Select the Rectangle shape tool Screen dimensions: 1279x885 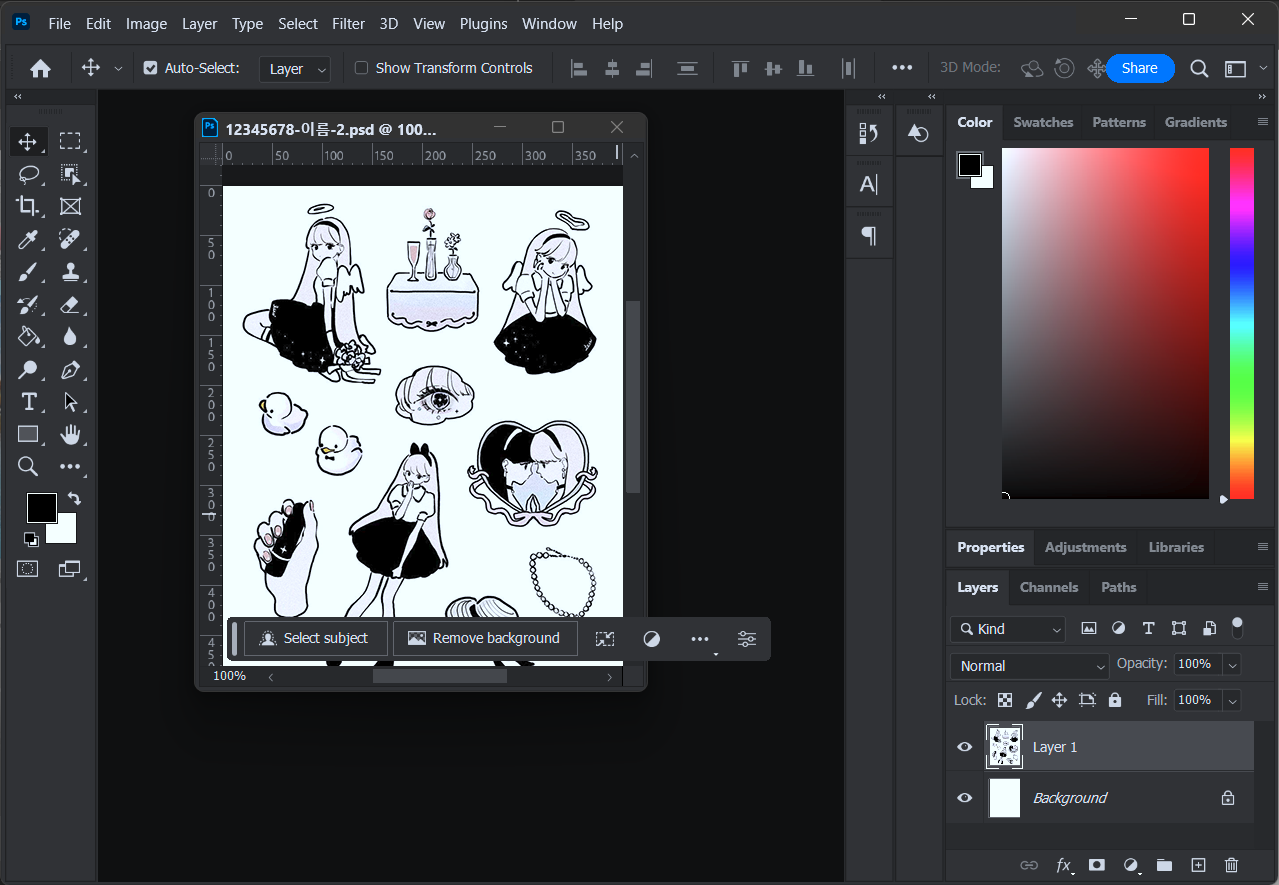coord(28,434)
